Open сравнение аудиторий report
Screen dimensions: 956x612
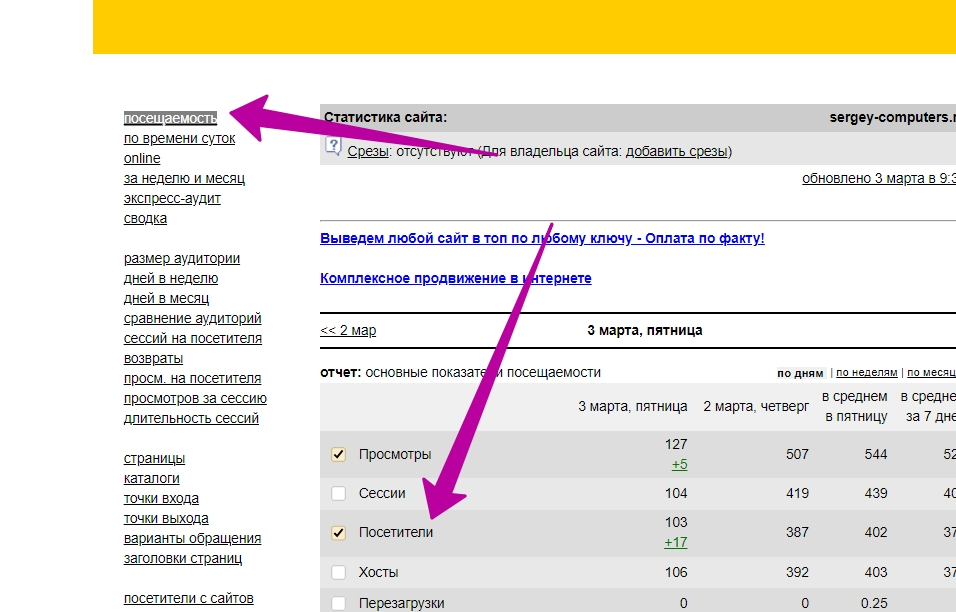193,318
